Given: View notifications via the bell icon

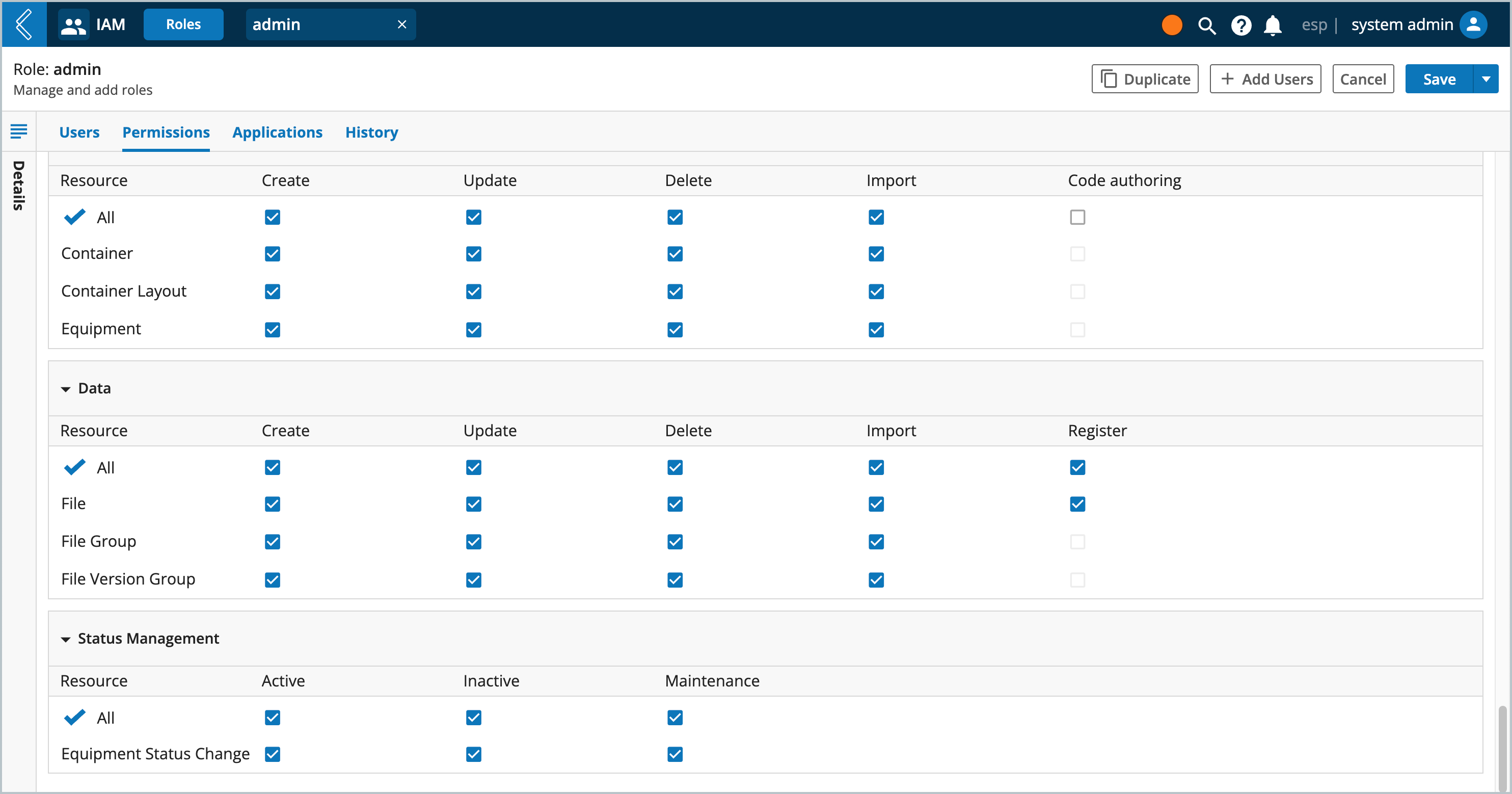Looking at the screenshot, I should pyautogui.click(x=1273, y=25).
